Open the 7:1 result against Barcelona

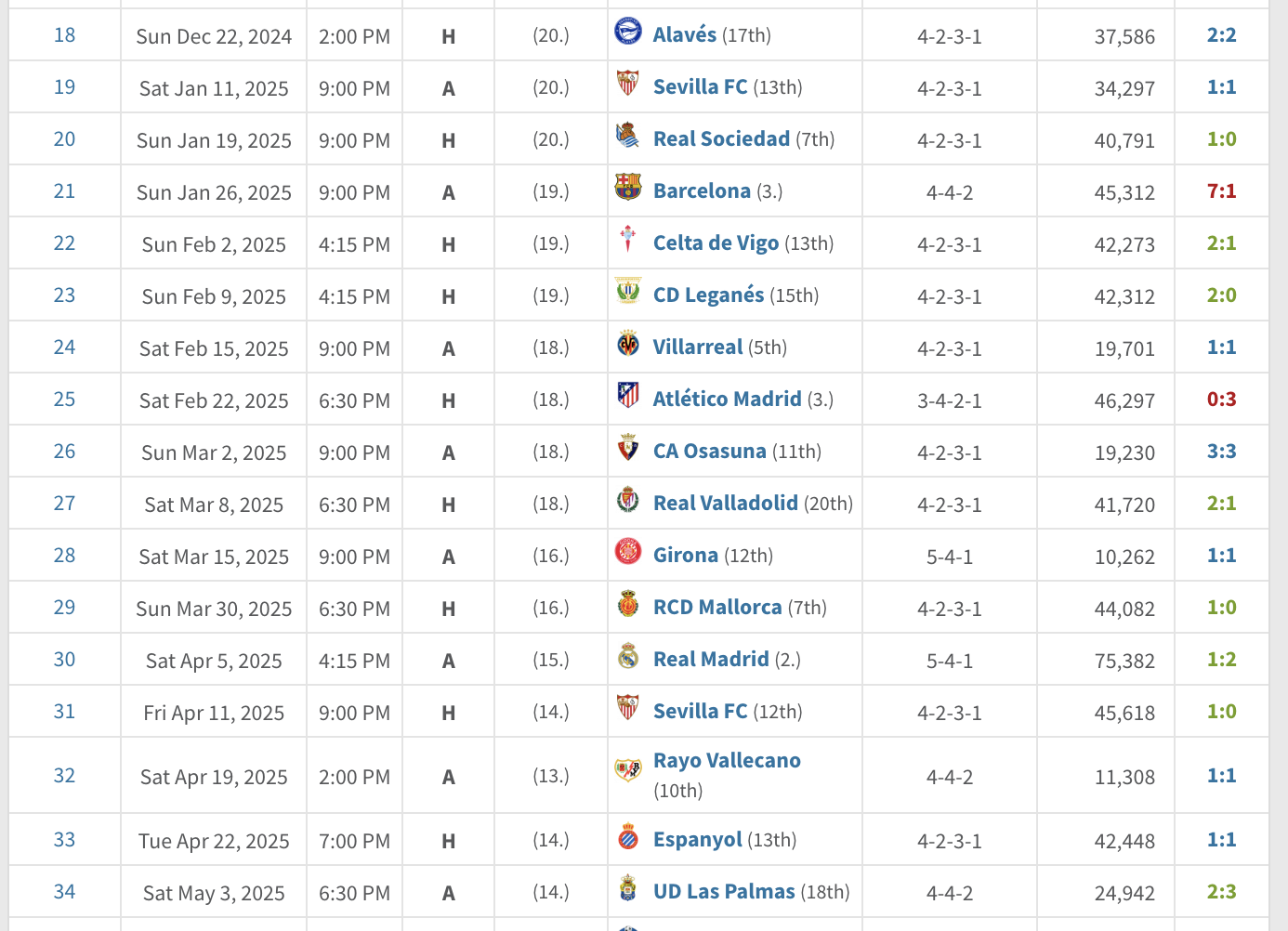[1221, 191]
